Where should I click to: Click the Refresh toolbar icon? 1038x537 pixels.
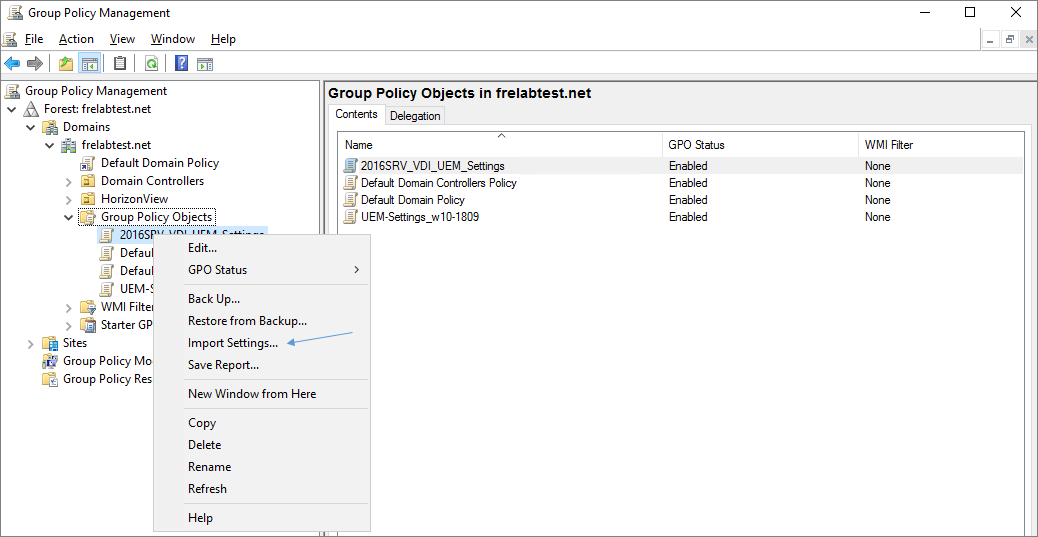point(151,64)
